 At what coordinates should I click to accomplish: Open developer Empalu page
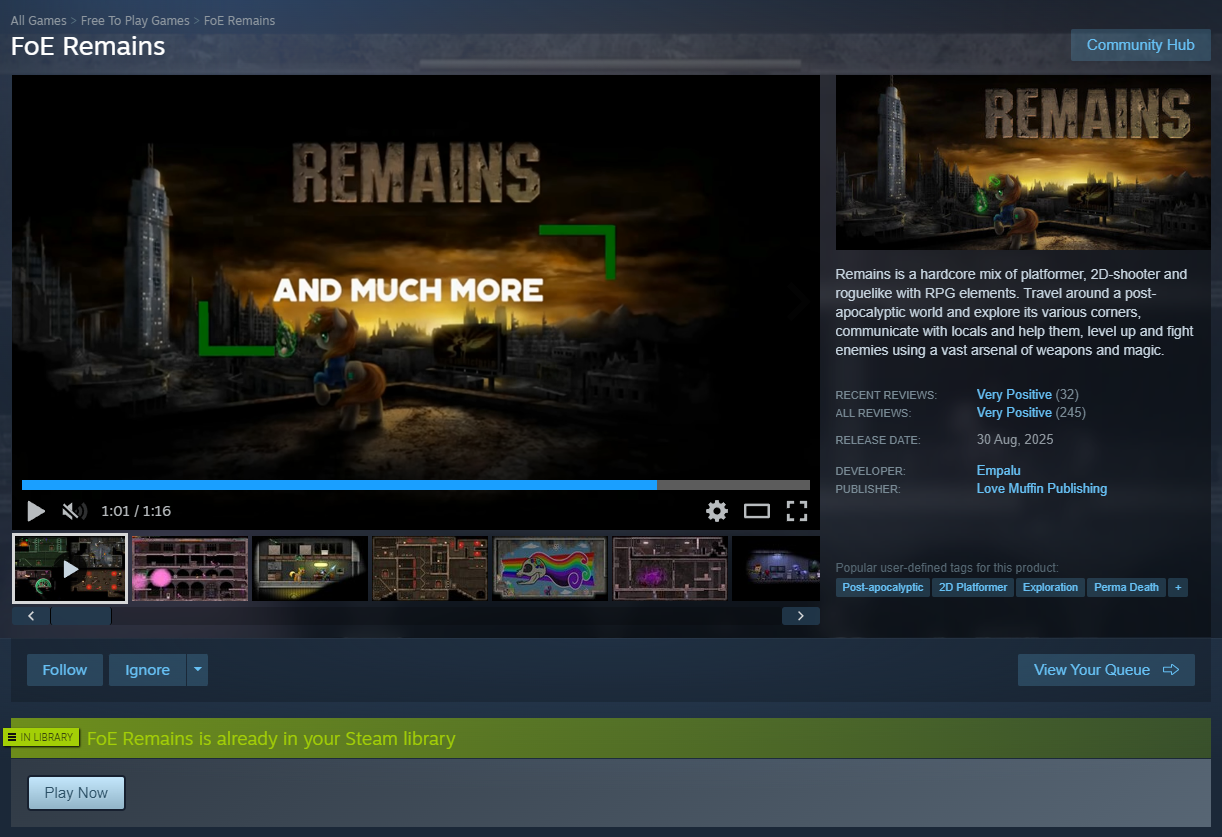[998, 471]
